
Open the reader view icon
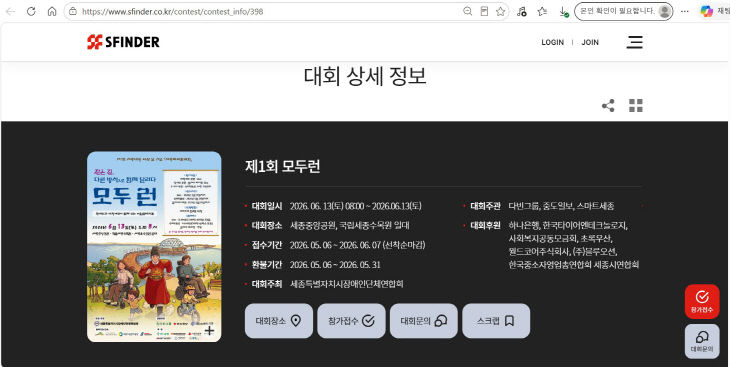484,12
